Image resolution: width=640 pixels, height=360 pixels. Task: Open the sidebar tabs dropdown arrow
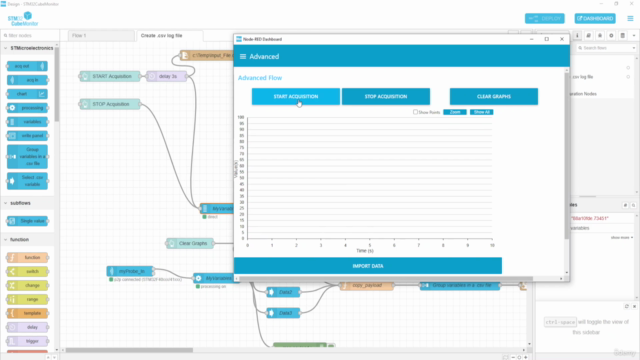click(x=634, y=36)
